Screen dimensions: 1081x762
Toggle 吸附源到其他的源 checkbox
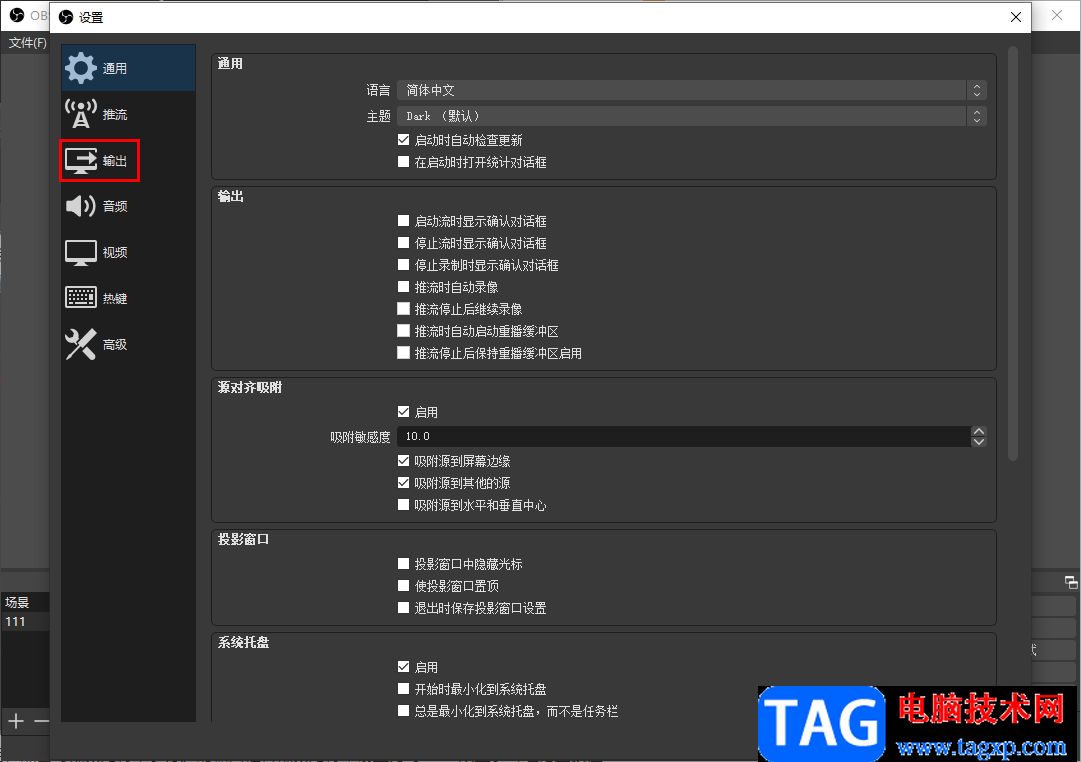coord(404,483)
